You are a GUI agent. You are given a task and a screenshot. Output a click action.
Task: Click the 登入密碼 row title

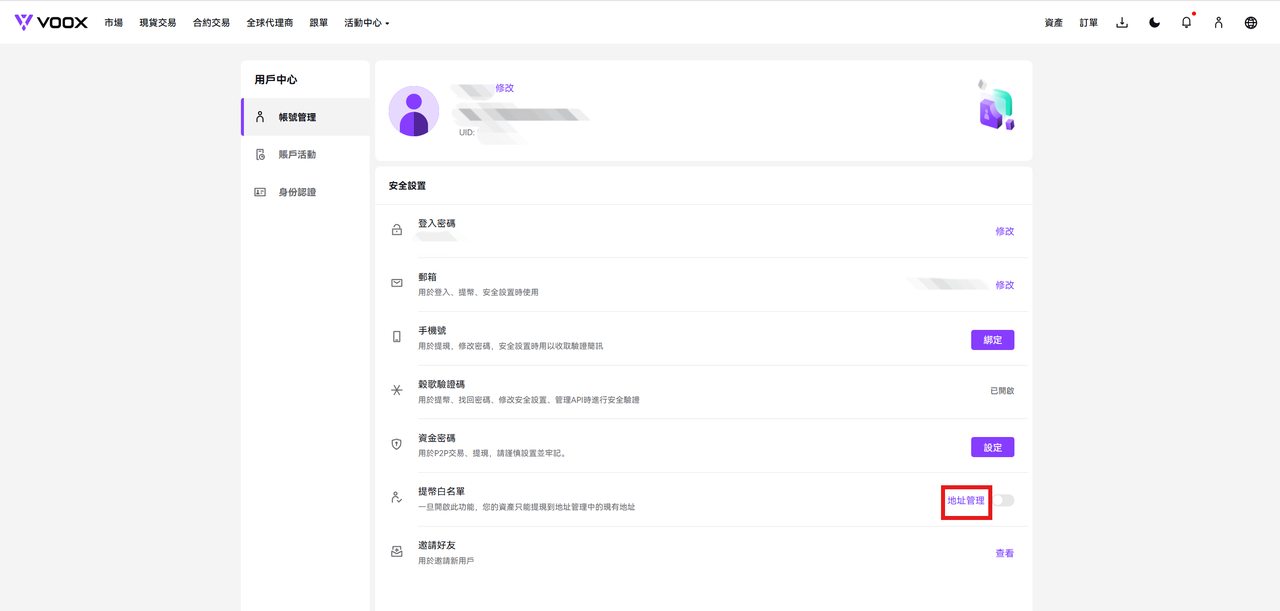coord(436,223)
